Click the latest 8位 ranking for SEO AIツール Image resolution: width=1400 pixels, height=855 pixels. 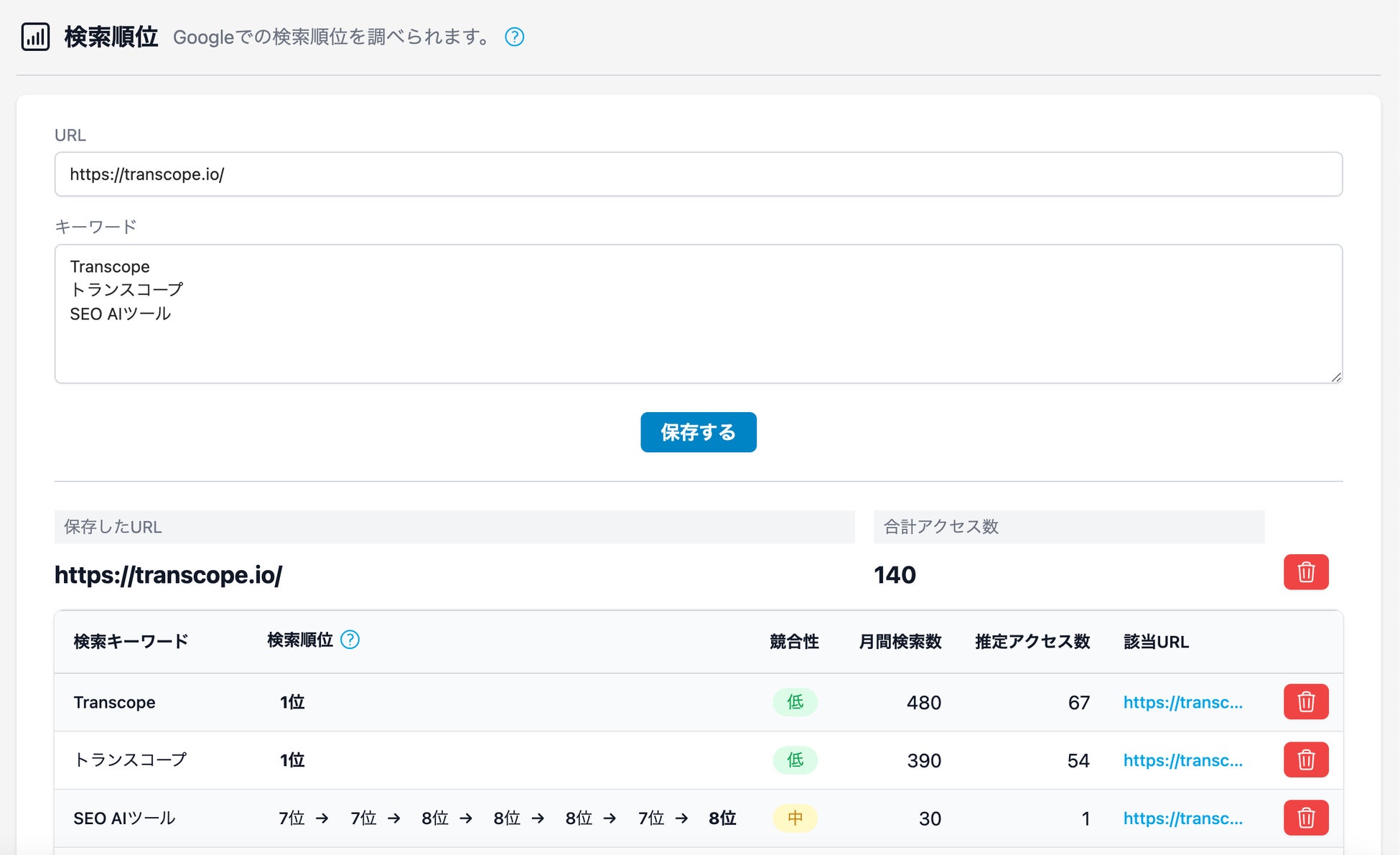tap(722, 818)
